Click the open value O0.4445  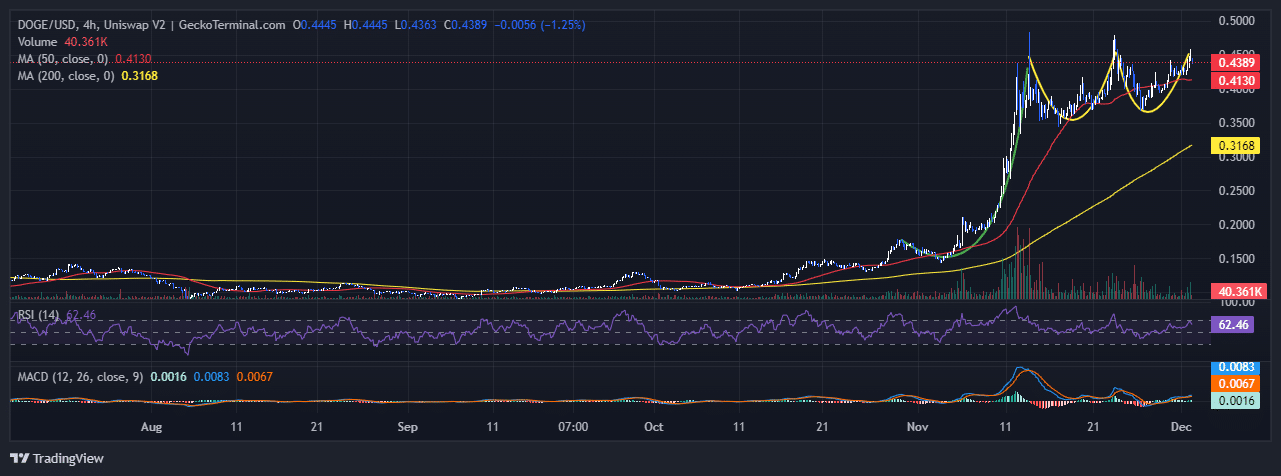pyautogui.click(x=314, y=24)
